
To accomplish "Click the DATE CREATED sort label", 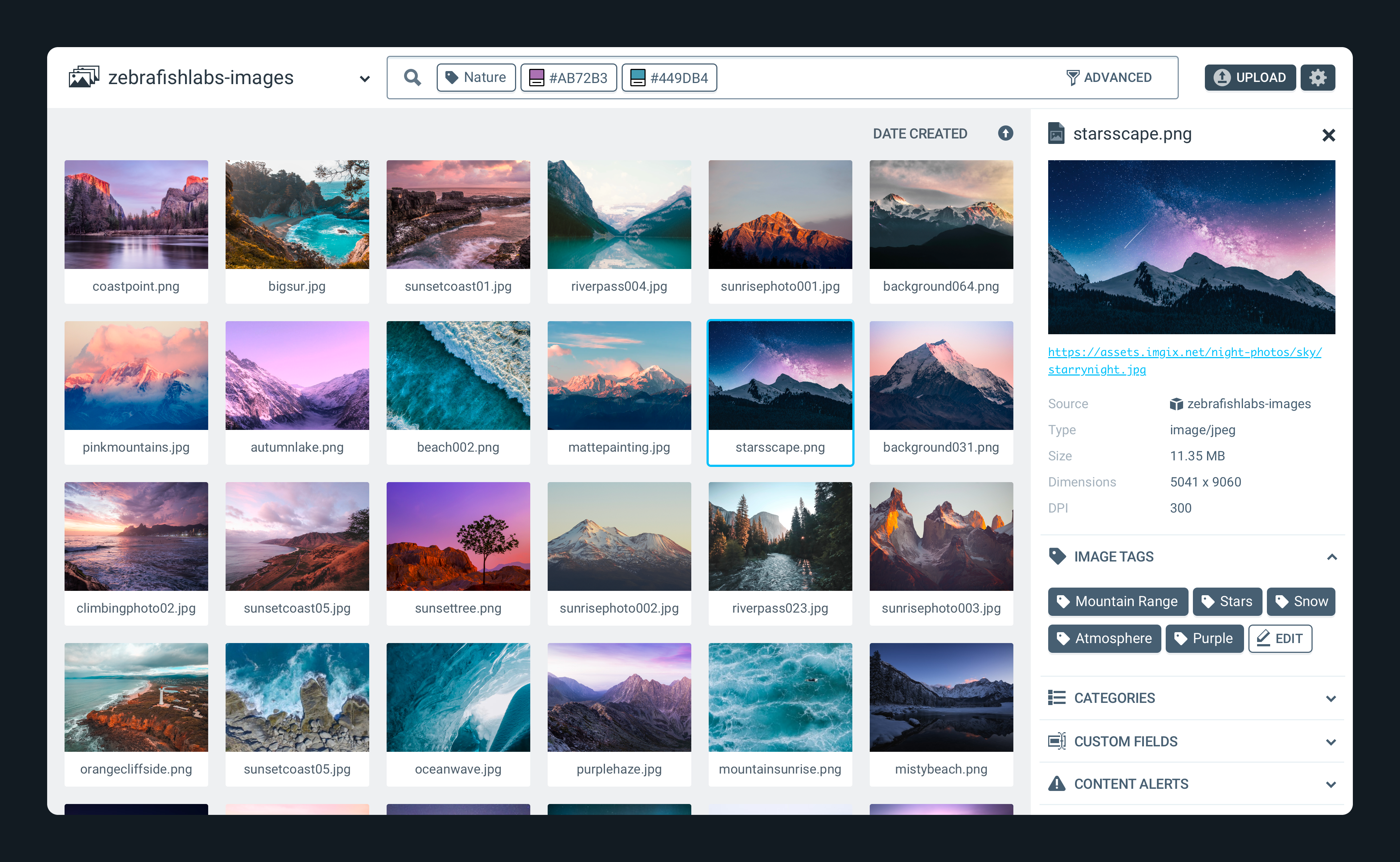I will [x=920, y=133].
